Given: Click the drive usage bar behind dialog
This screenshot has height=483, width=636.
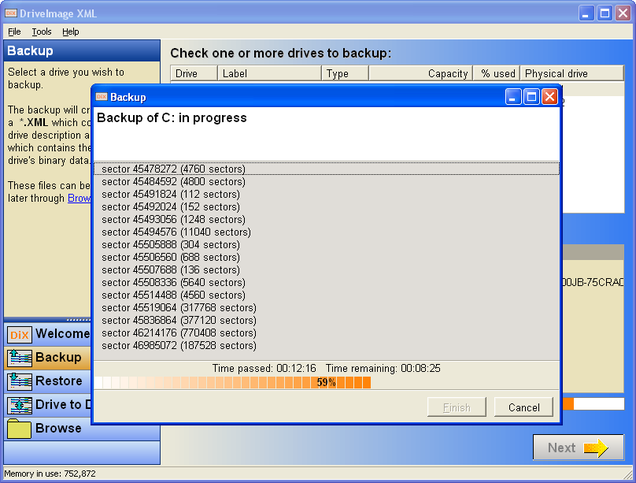Looking at the screenshot, I should pyautogui.click(x=593, y=404).
